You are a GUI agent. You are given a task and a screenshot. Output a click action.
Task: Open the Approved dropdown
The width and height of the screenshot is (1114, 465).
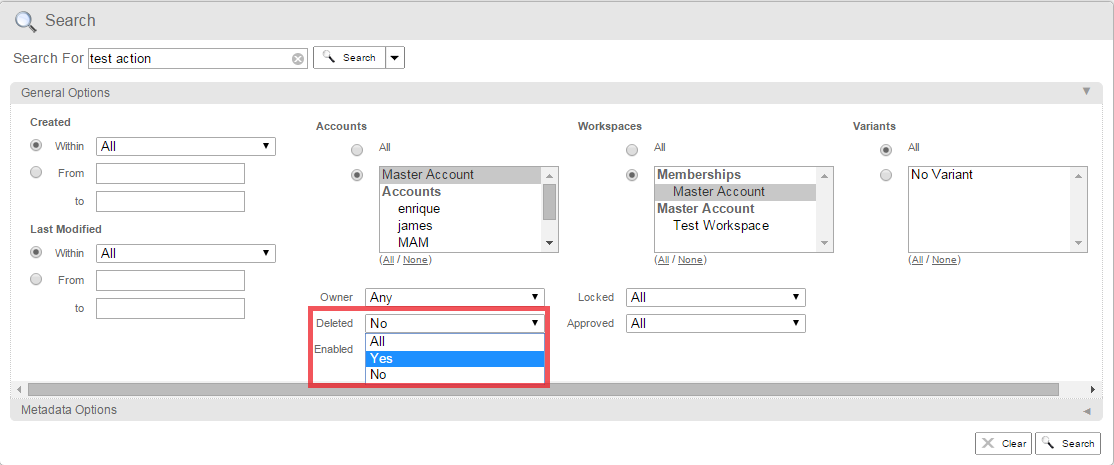[715, 323]
